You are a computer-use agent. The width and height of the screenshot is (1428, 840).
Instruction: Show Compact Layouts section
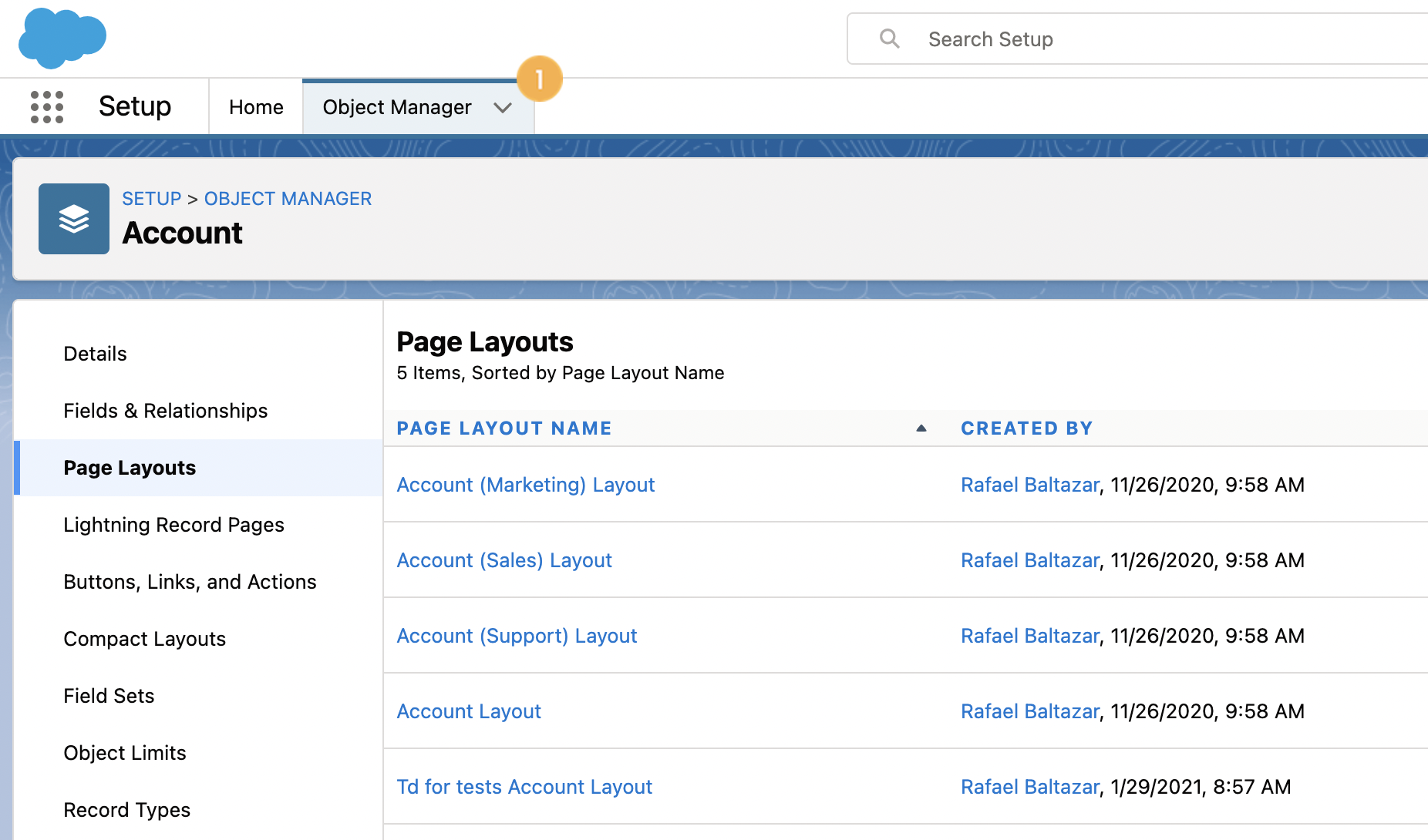pyautogui.click(x=144, y=639)
